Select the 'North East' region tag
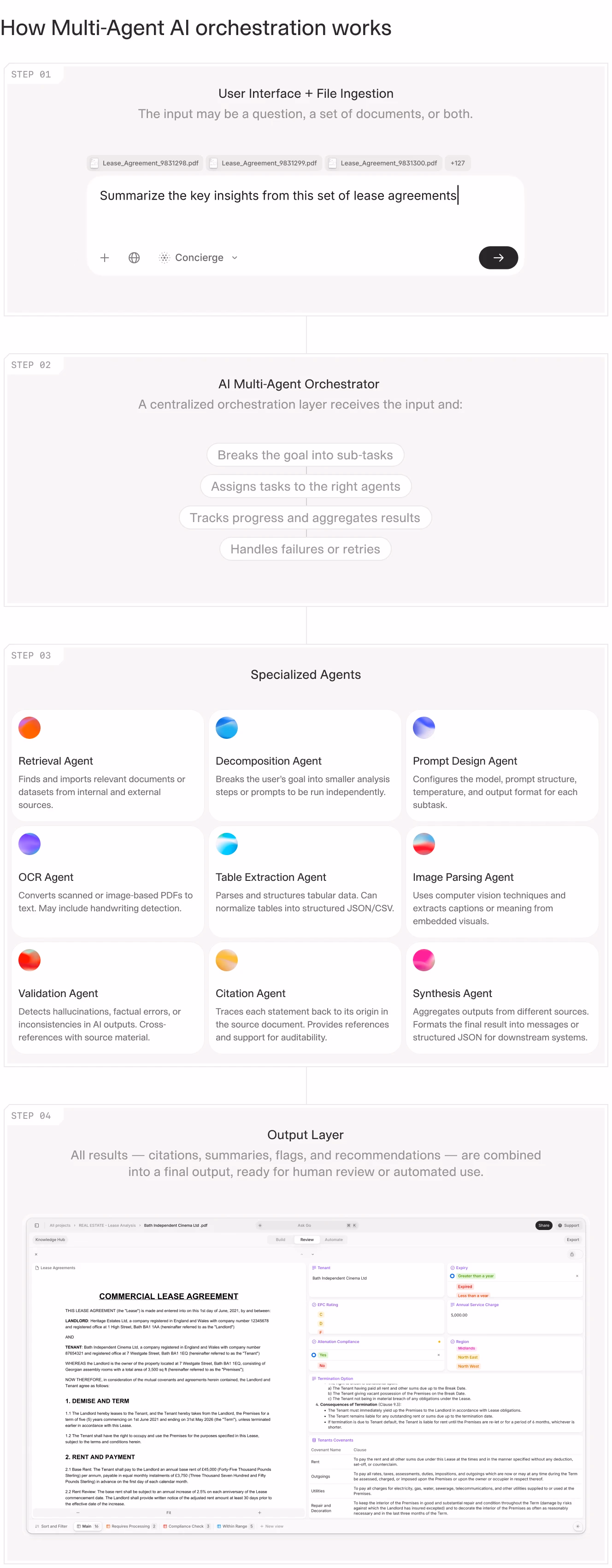This screenshot has width=612, height=1568. pyautogui.click(x=467, y=1357)
